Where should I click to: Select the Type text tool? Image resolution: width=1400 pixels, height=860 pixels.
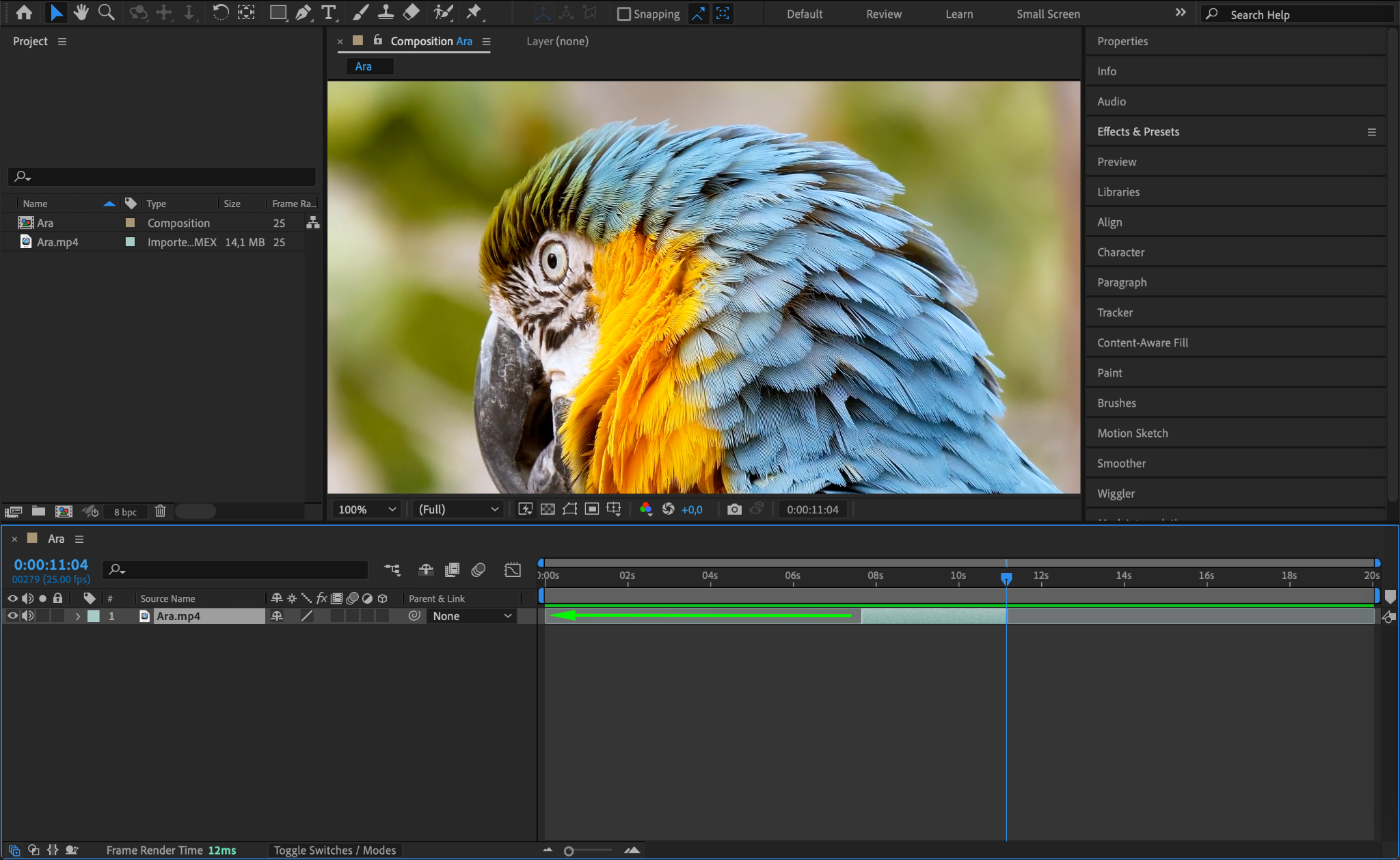[329, 12]
